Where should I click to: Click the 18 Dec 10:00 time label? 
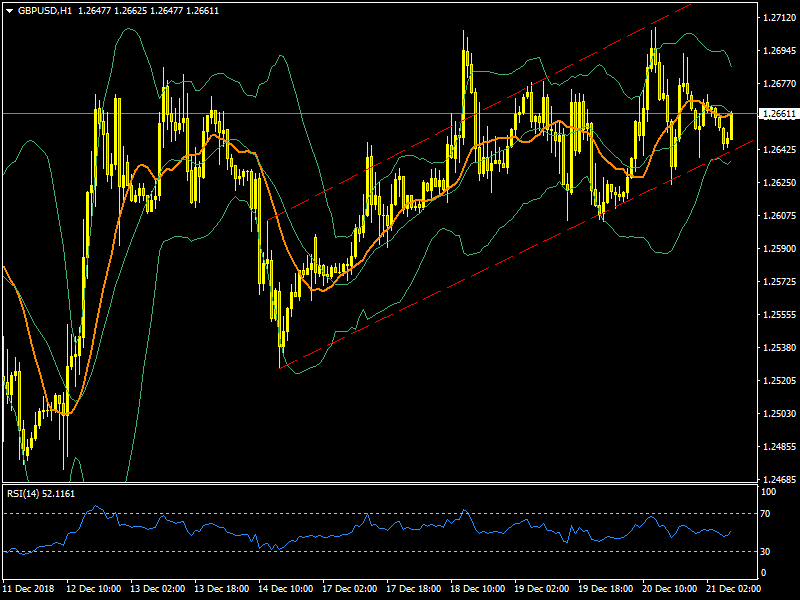pyautogui.click(x=480, y=589)
